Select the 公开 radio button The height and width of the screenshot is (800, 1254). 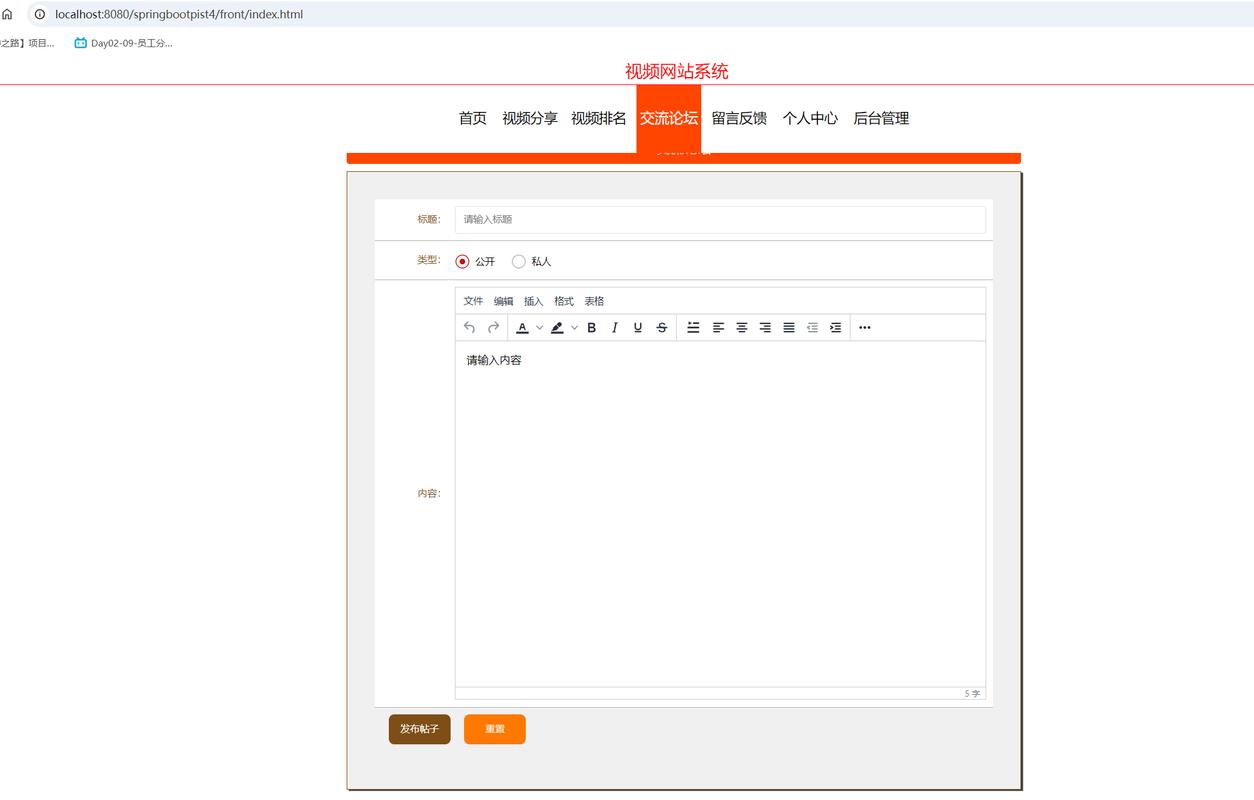[462, 261]
